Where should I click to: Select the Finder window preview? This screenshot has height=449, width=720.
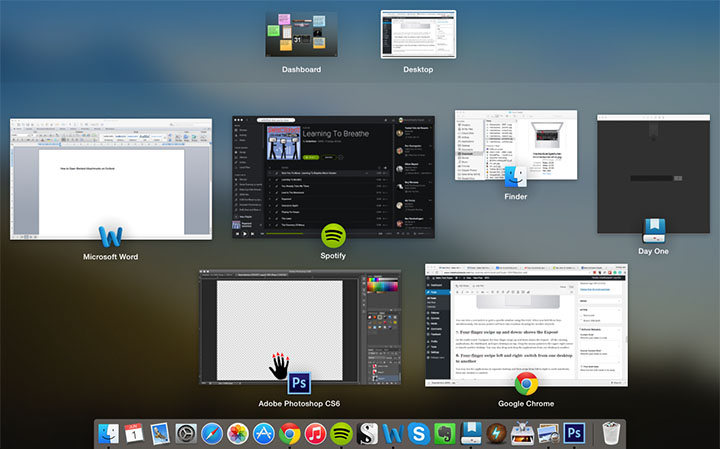(516, 145)
